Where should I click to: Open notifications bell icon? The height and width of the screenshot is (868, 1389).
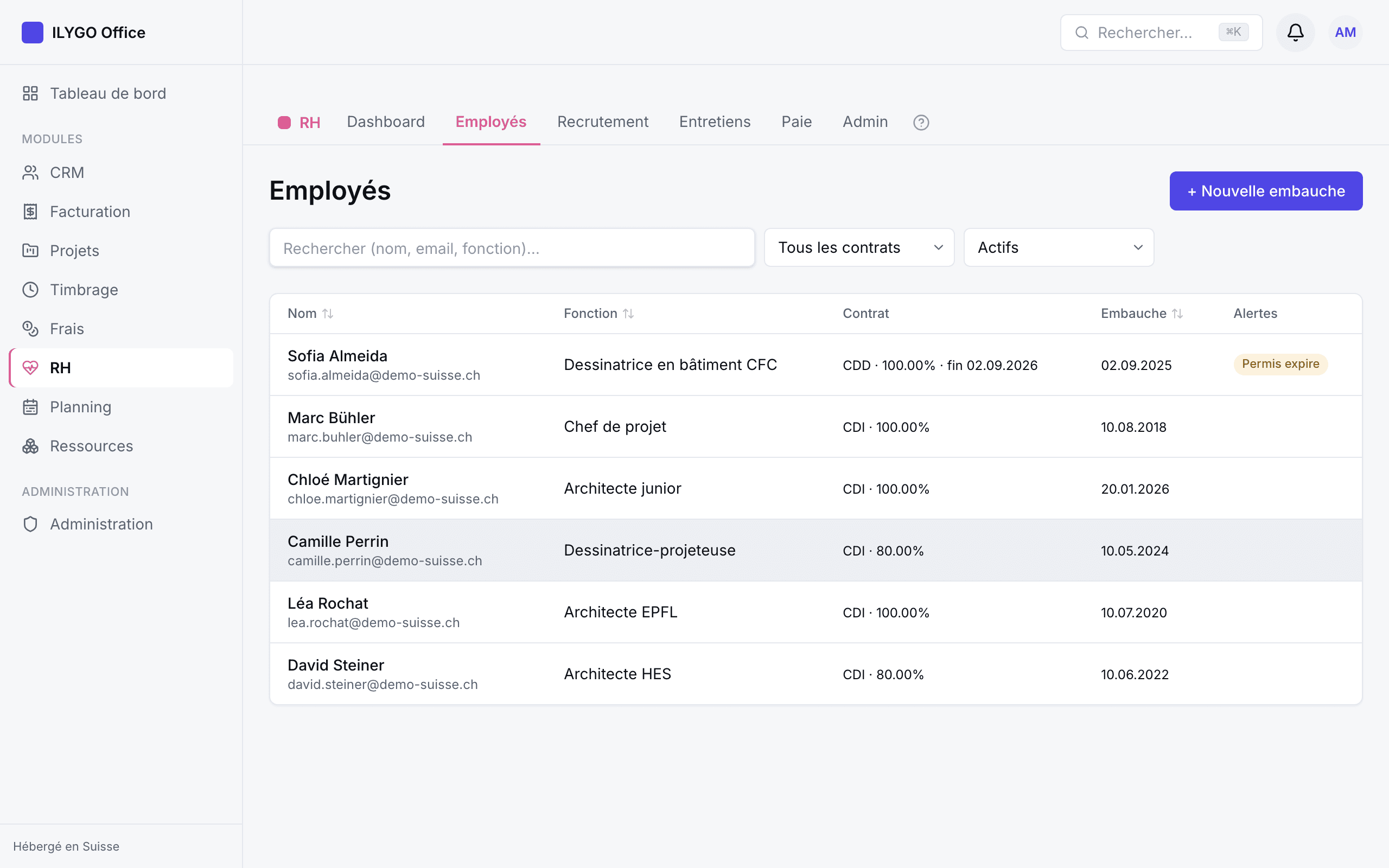[x=1296, y=33]
